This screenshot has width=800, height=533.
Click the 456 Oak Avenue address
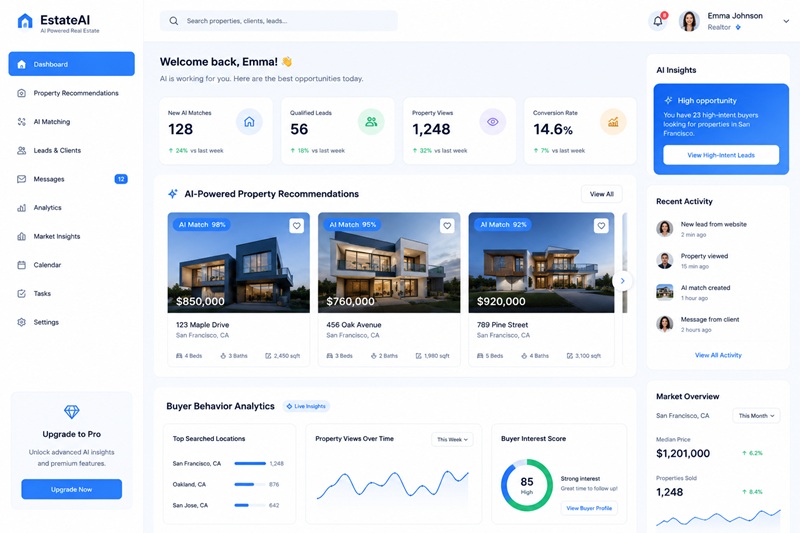(354, 325)
